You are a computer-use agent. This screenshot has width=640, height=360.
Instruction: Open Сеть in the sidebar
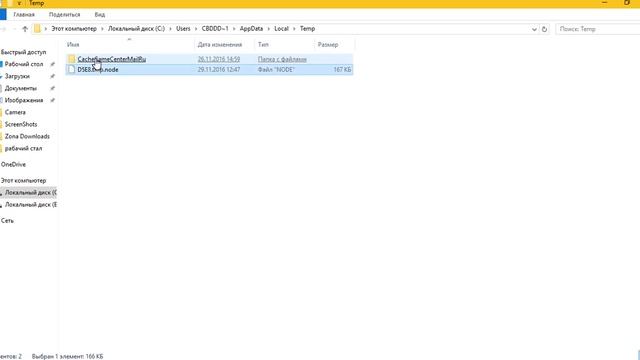pos(7,221)
